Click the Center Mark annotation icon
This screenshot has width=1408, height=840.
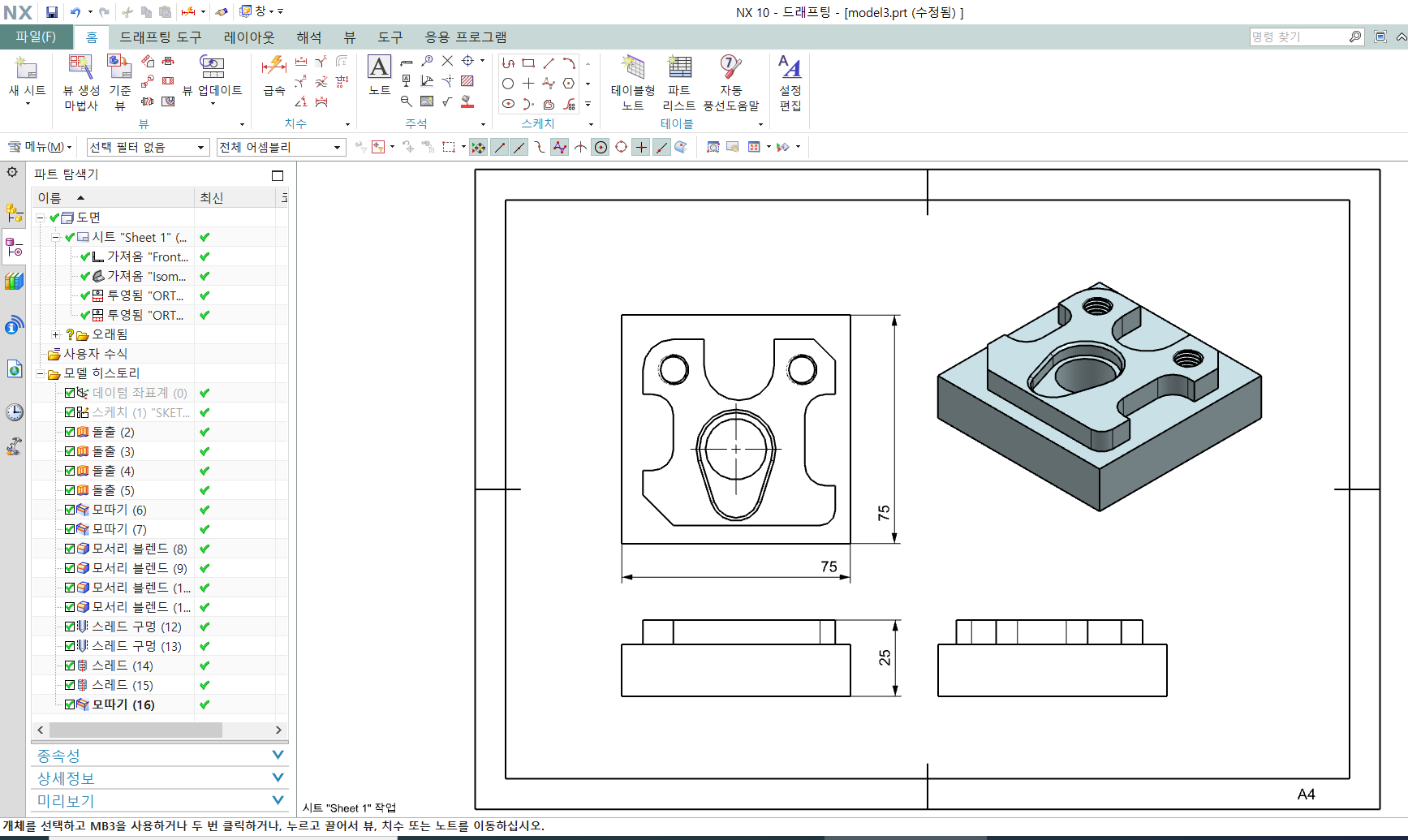tap(467, 61)
